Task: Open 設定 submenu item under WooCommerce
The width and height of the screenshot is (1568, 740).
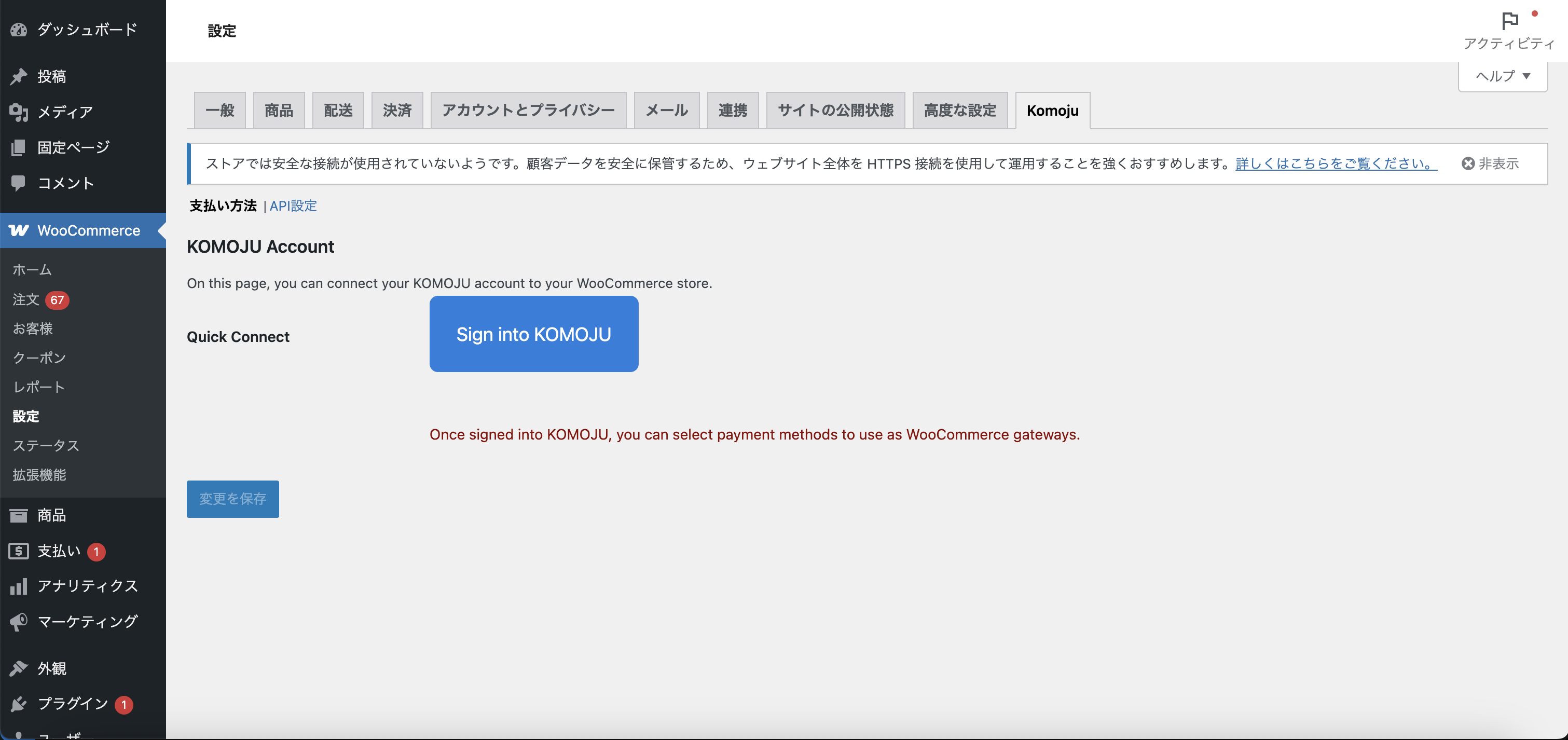Action: coord(25,416)
